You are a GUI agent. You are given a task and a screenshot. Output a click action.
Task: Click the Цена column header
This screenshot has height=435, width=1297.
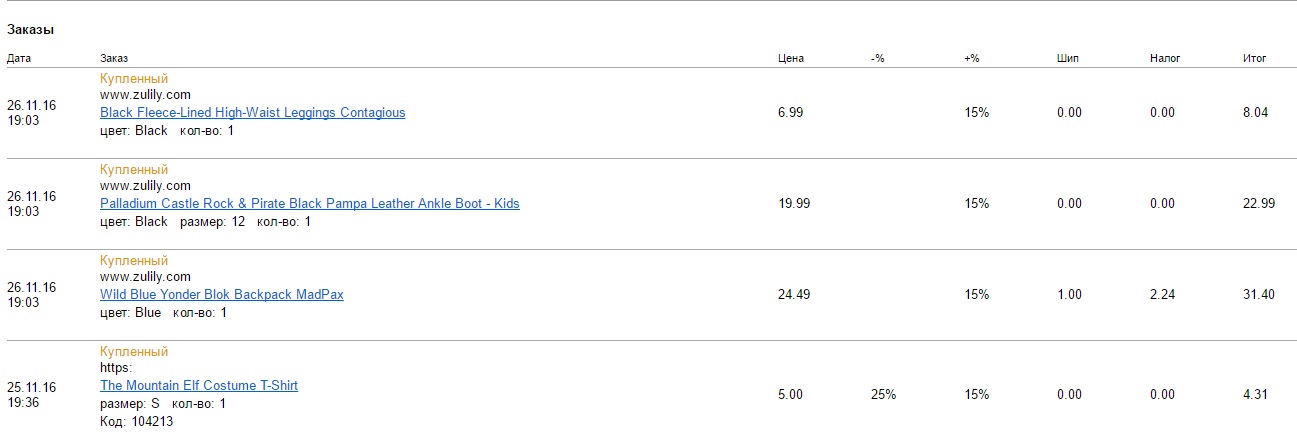tap(791, 58)
